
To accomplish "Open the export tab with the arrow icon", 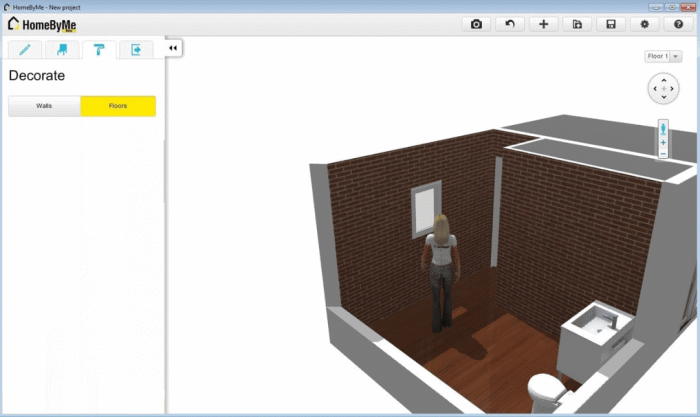I will click(x=136, y=50).
